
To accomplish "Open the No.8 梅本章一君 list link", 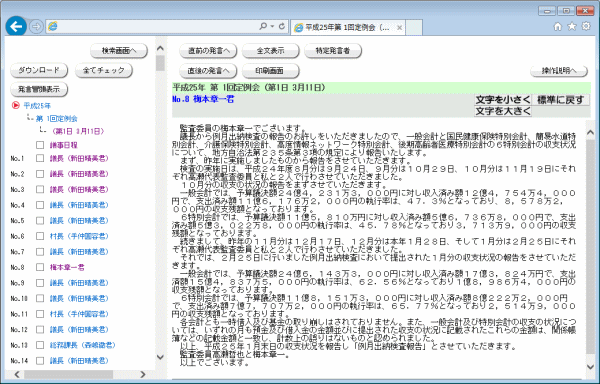I will (67, 267).
